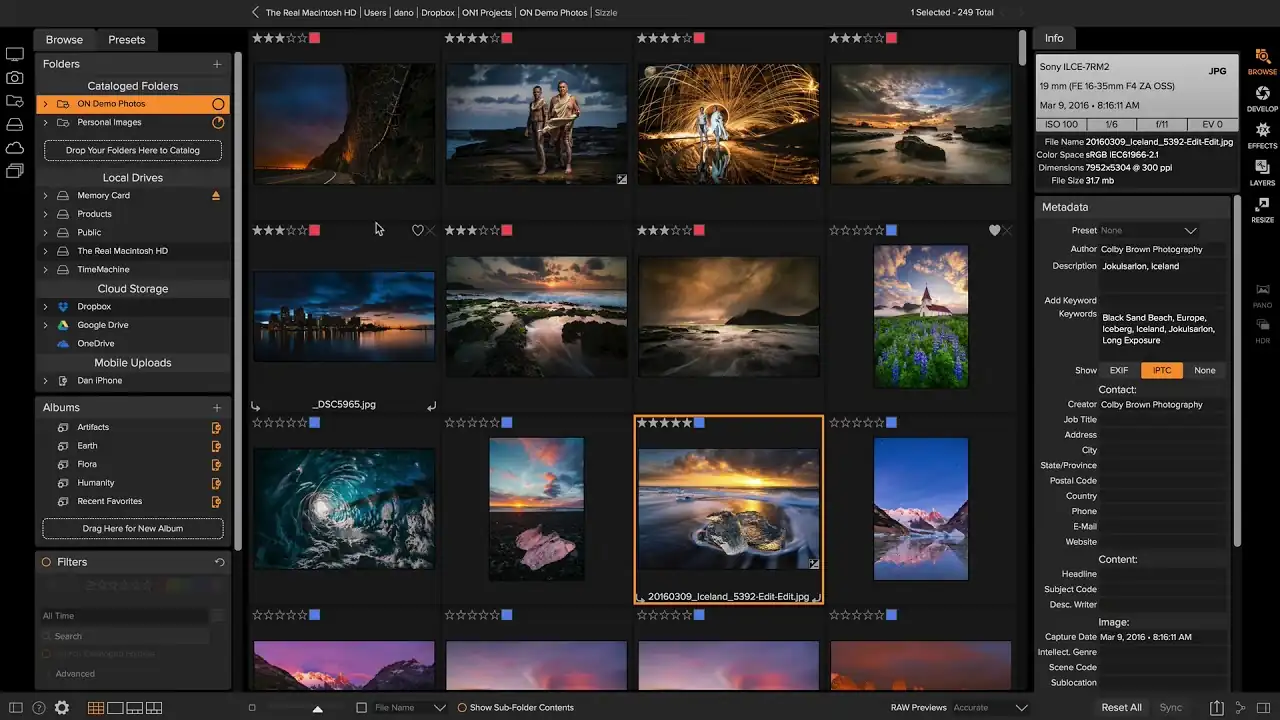Click the share/export icon in bottom bar
Screen dimensions: 1280x720
(x=1216, y=708)
